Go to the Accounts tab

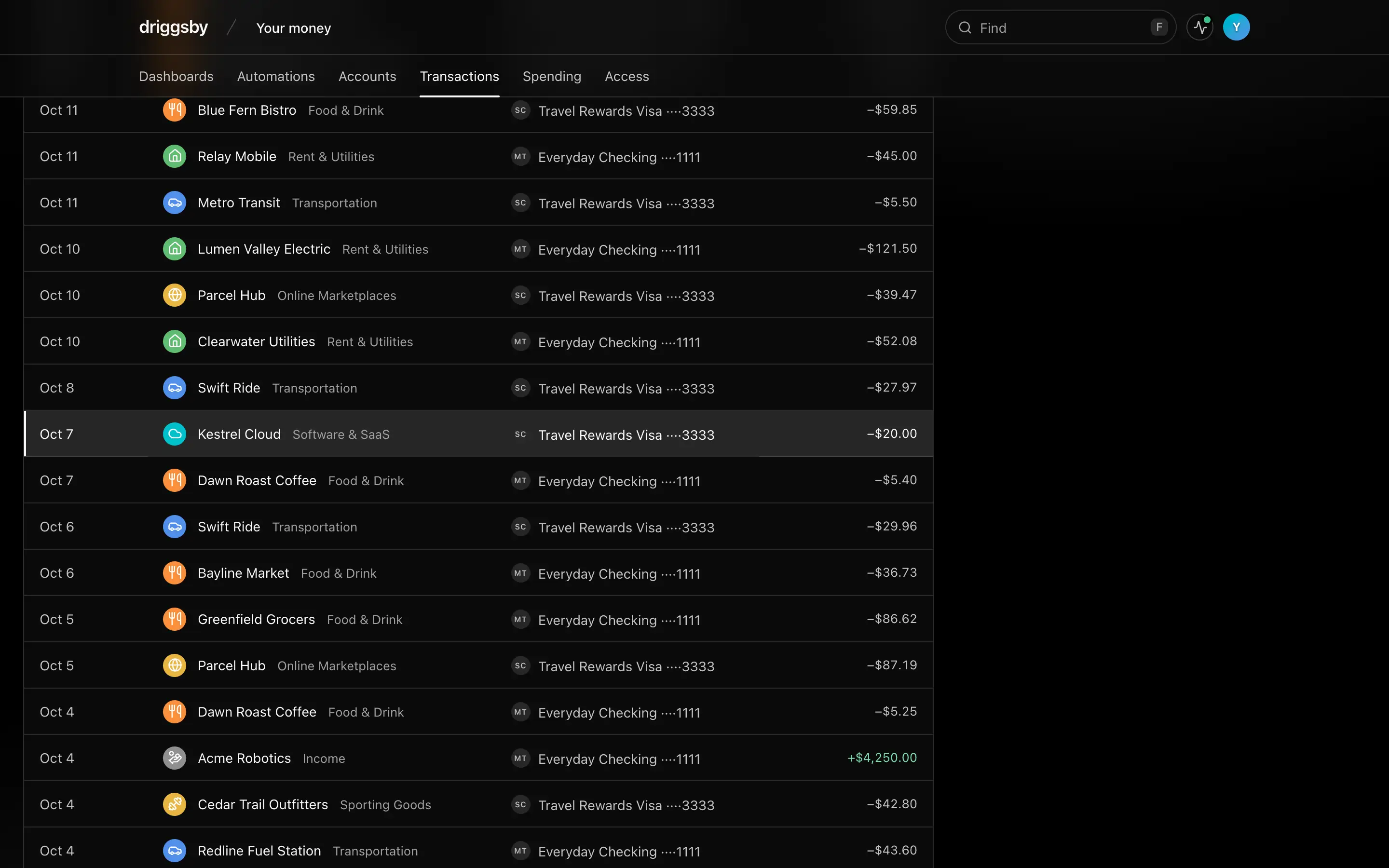click(x=368, y=76)
